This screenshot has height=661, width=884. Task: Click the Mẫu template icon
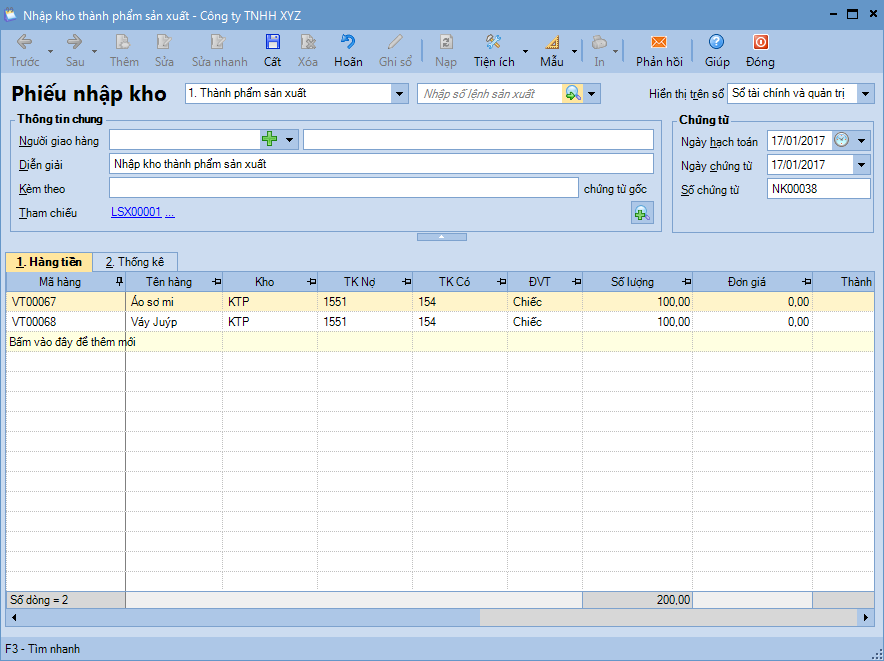(552, 43)
